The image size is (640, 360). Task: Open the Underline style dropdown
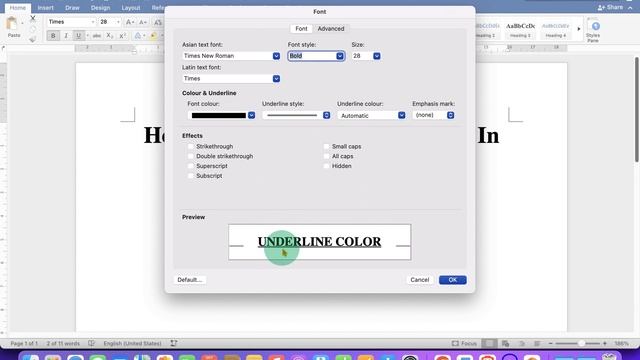point(327,116)
